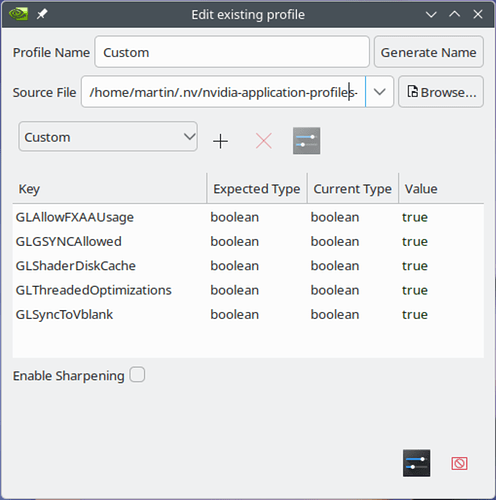Click the Expected Type column header
This screenshot has width=496, height=500.
[257, 189]
